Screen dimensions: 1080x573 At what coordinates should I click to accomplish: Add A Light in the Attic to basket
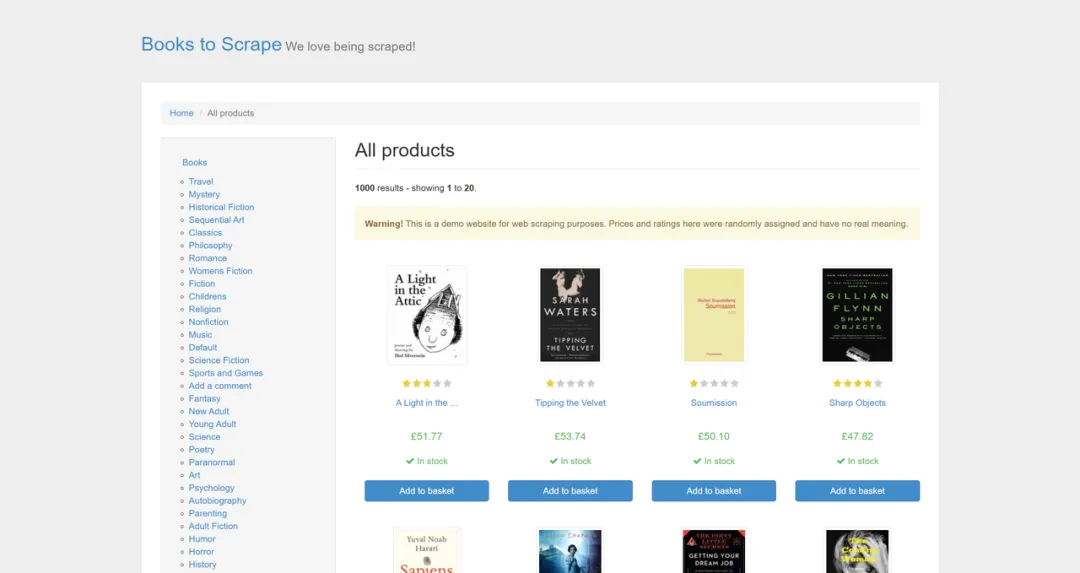coord(426,491)
